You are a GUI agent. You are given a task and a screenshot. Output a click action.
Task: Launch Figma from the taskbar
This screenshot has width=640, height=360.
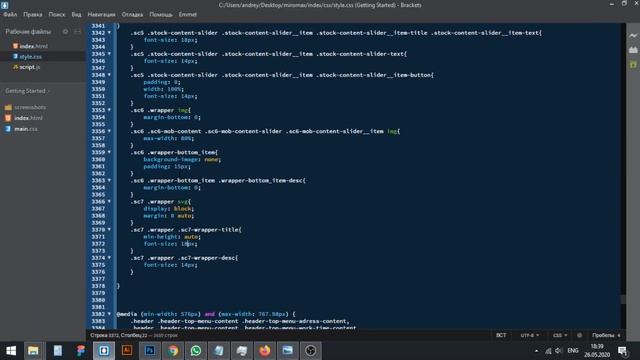click(x=80, y=351)
